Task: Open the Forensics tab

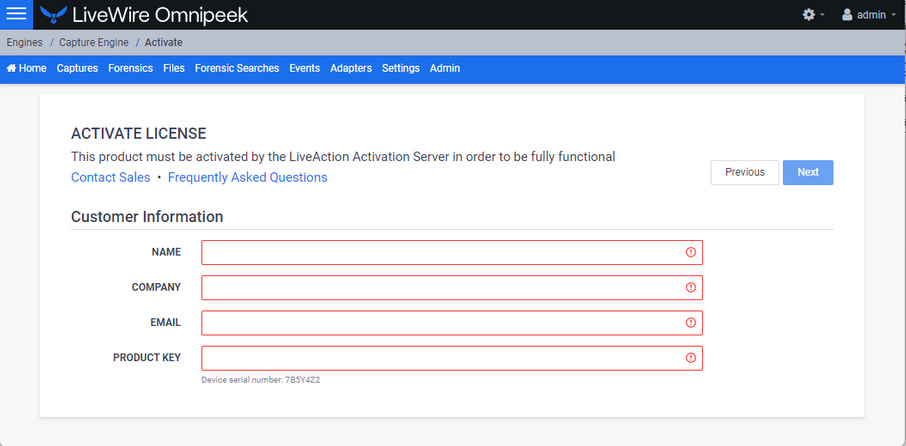Action: point(131,68)
